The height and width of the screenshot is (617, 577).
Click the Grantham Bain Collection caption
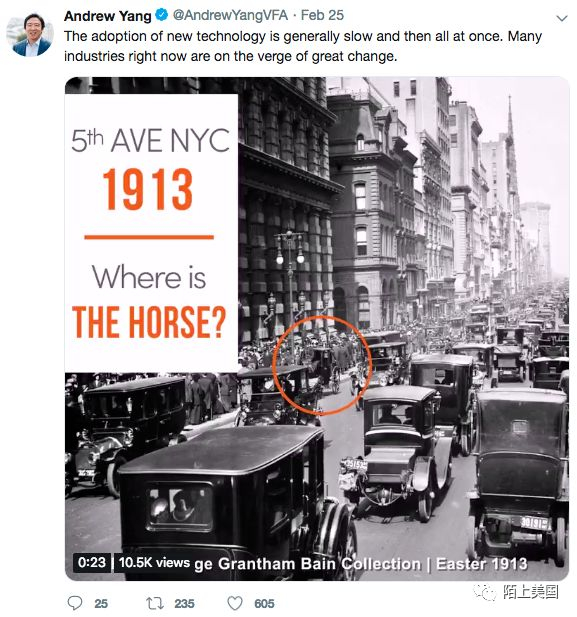click(x=319, y=564)
